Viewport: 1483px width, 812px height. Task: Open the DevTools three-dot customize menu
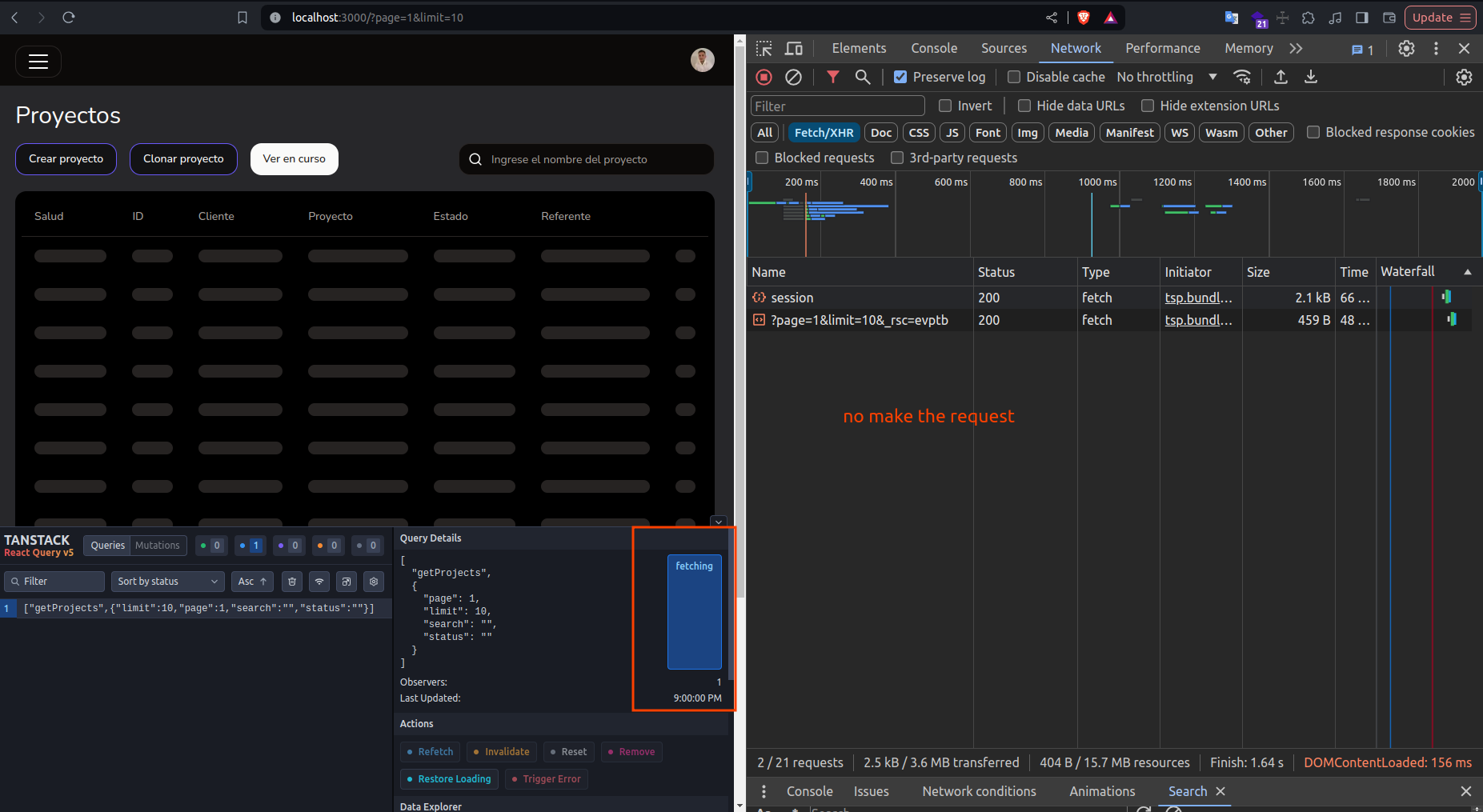tap(1436, 49)
